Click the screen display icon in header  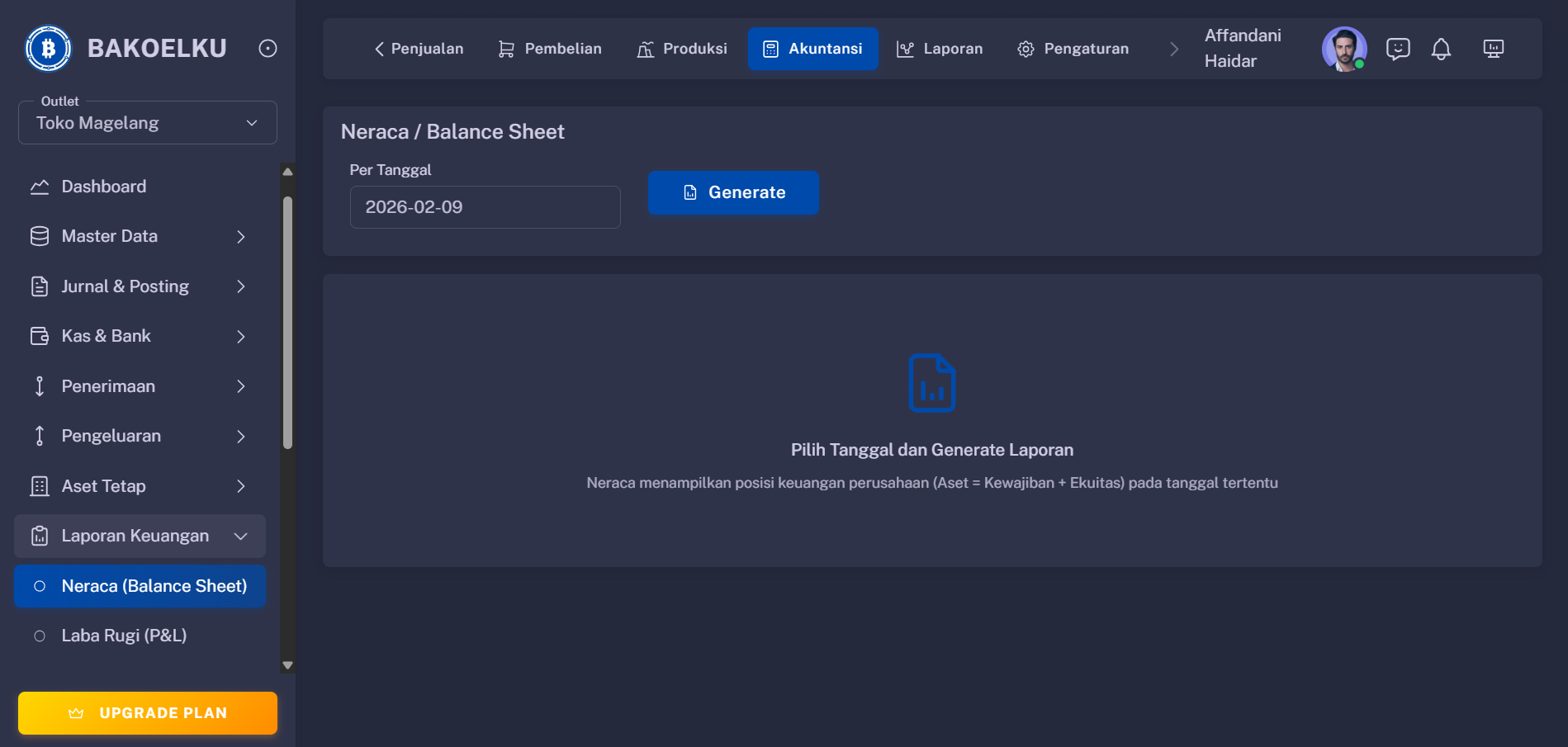(1493, 49)
